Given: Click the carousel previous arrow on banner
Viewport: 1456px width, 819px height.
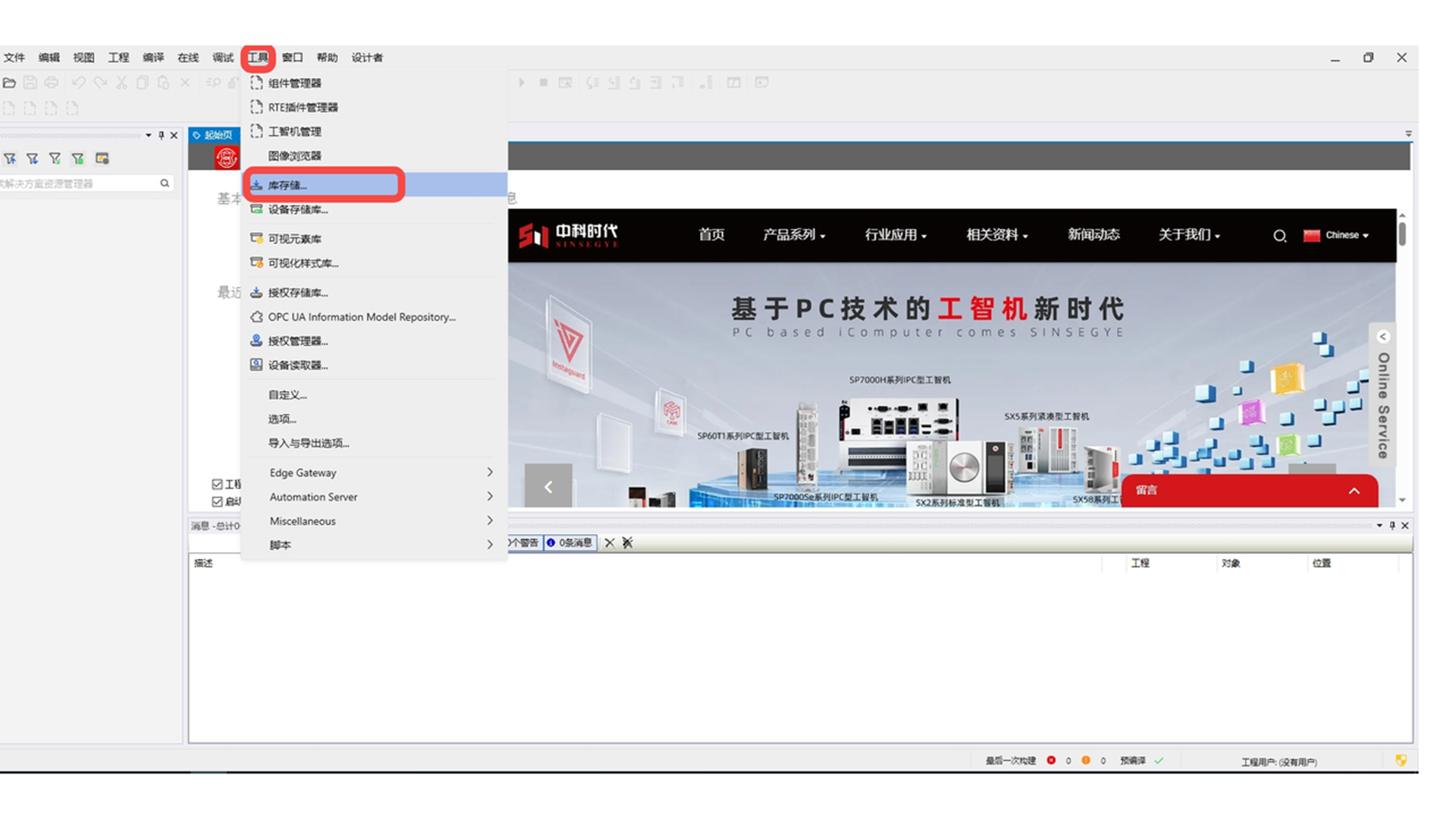Looking at the screenshot, I should click(548, 487).
